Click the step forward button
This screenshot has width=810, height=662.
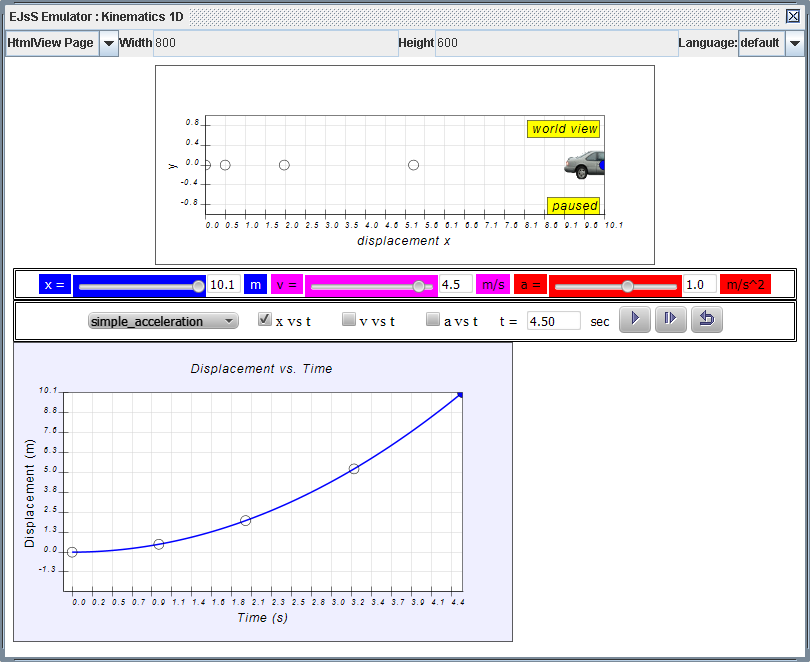coord(670,320)
